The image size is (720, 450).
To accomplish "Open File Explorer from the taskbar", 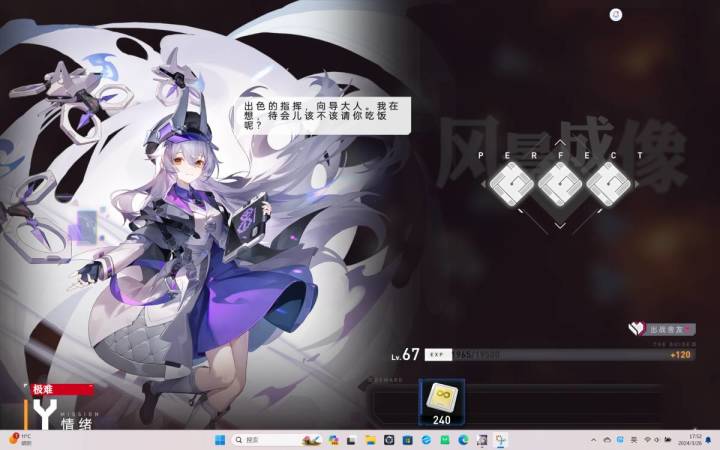I will click(370, 440).
